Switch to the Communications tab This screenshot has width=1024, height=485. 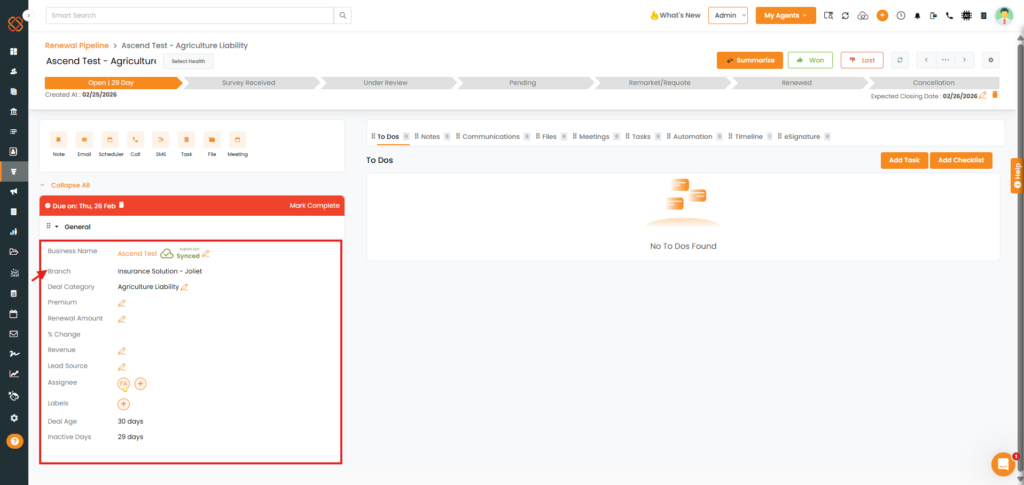point(490,136)
